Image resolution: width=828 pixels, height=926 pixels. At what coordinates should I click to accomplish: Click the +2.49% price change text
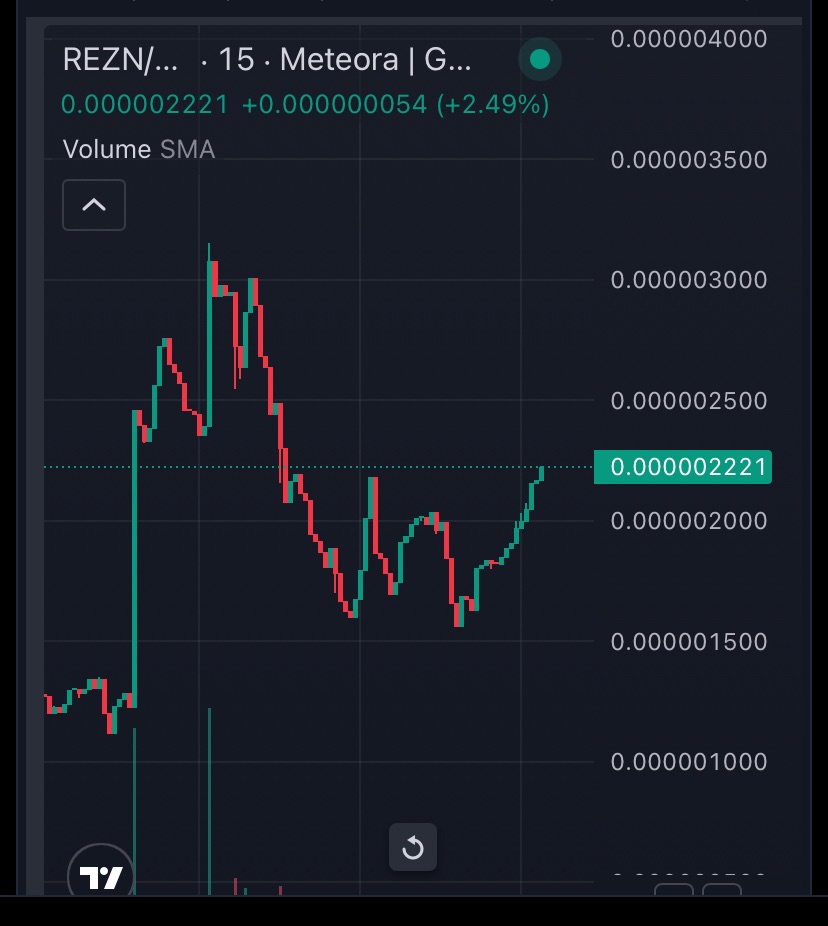[x=492, y=104]
